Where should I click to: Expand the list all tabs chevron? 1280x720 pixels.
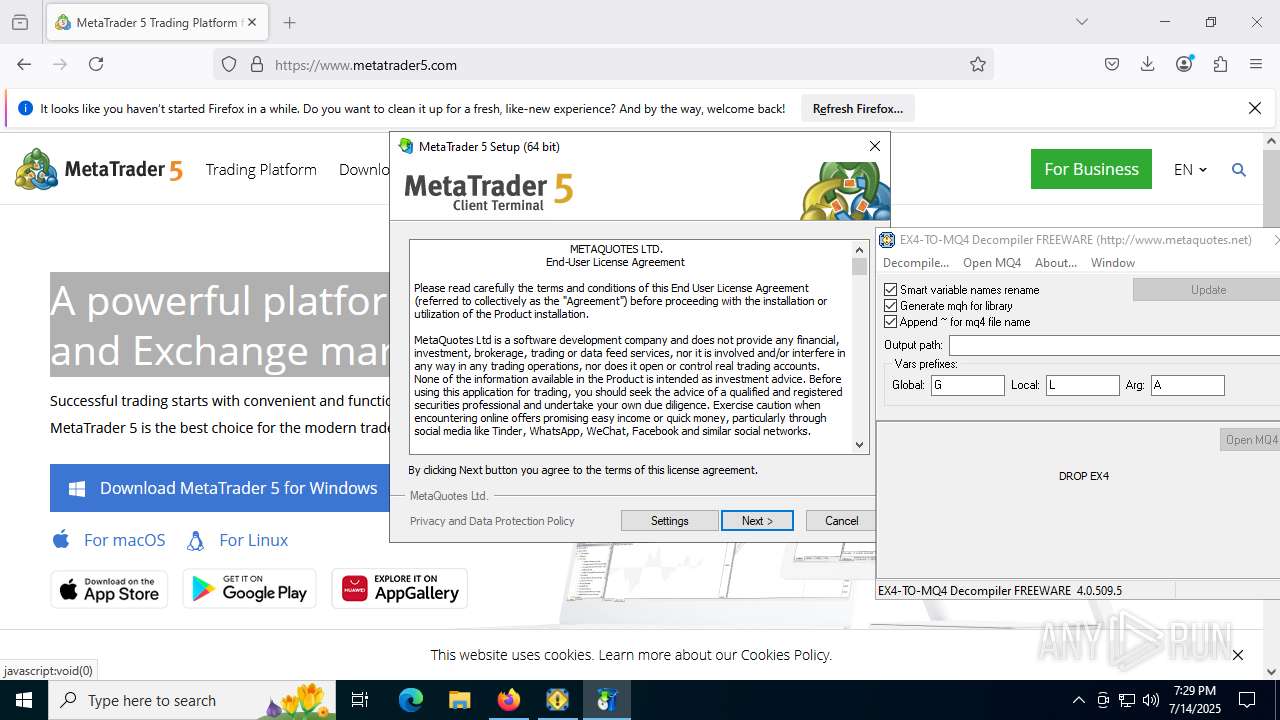[1081, 22]
